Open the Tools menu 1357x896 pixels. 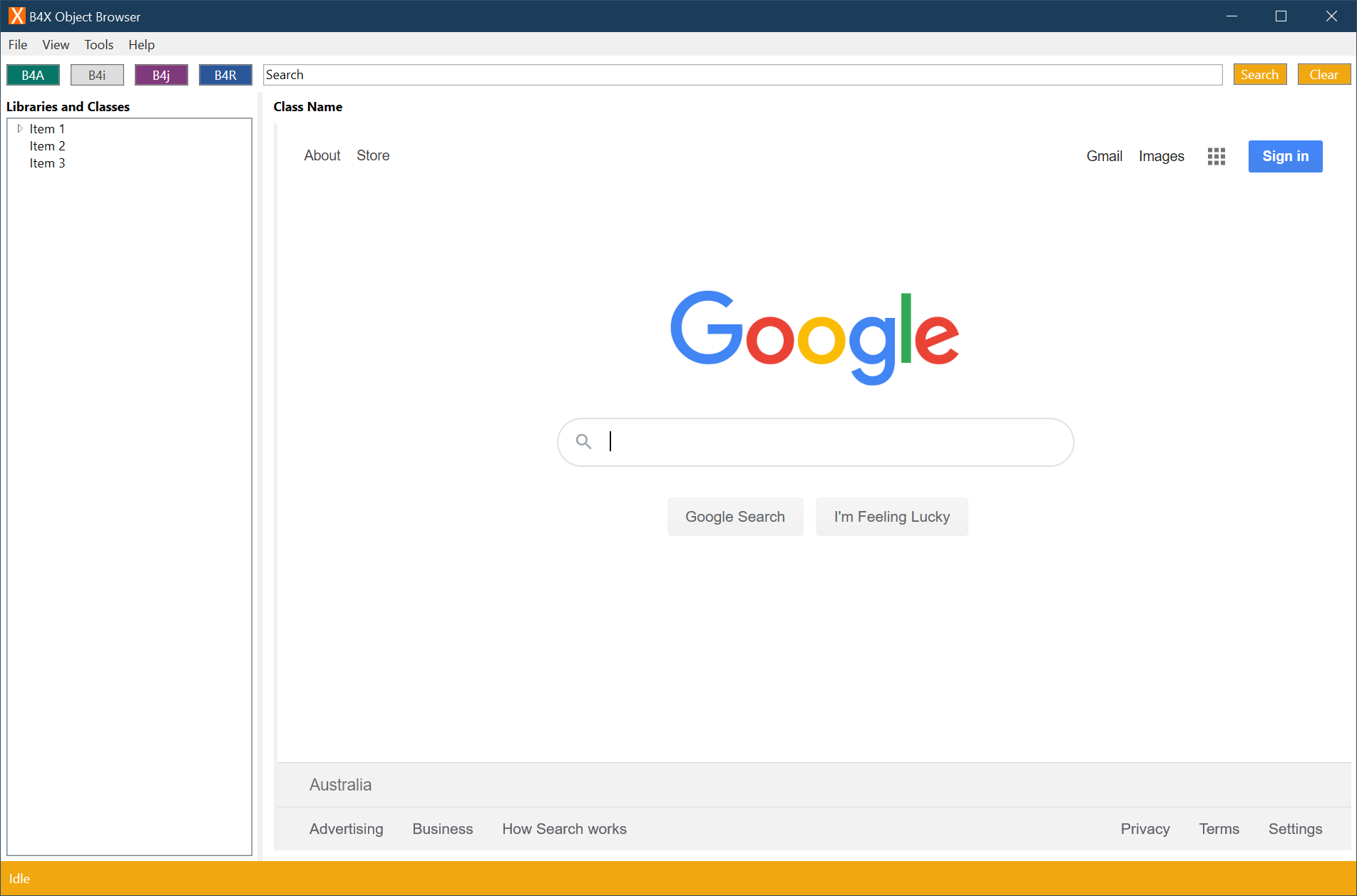pyautogui.click(x=99, y=44)
